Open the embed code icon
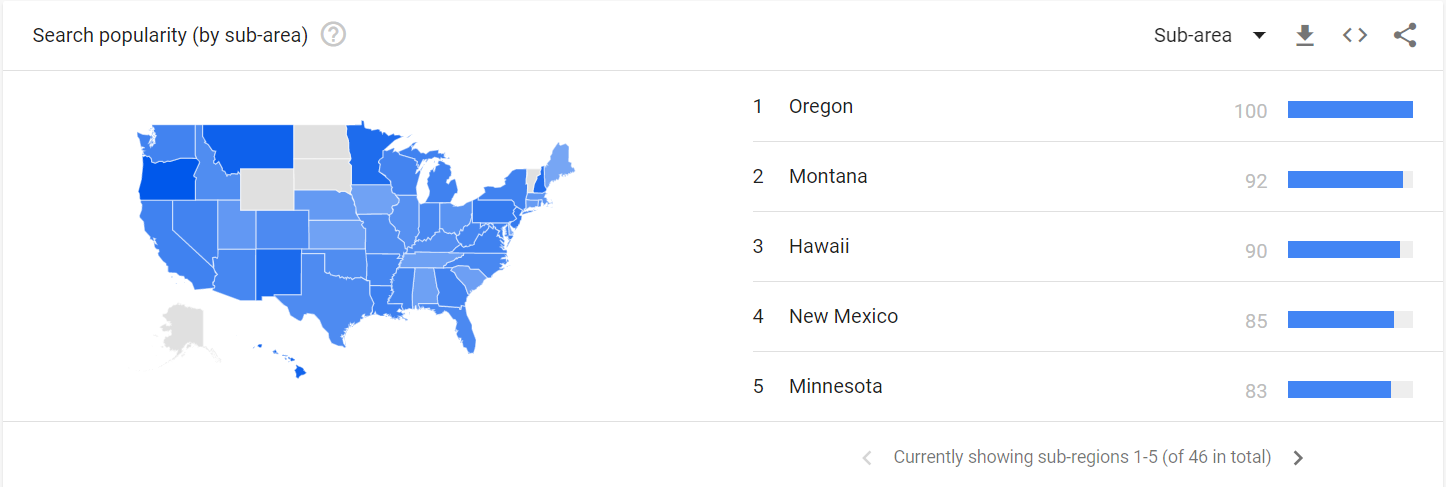 point(1355,35)
